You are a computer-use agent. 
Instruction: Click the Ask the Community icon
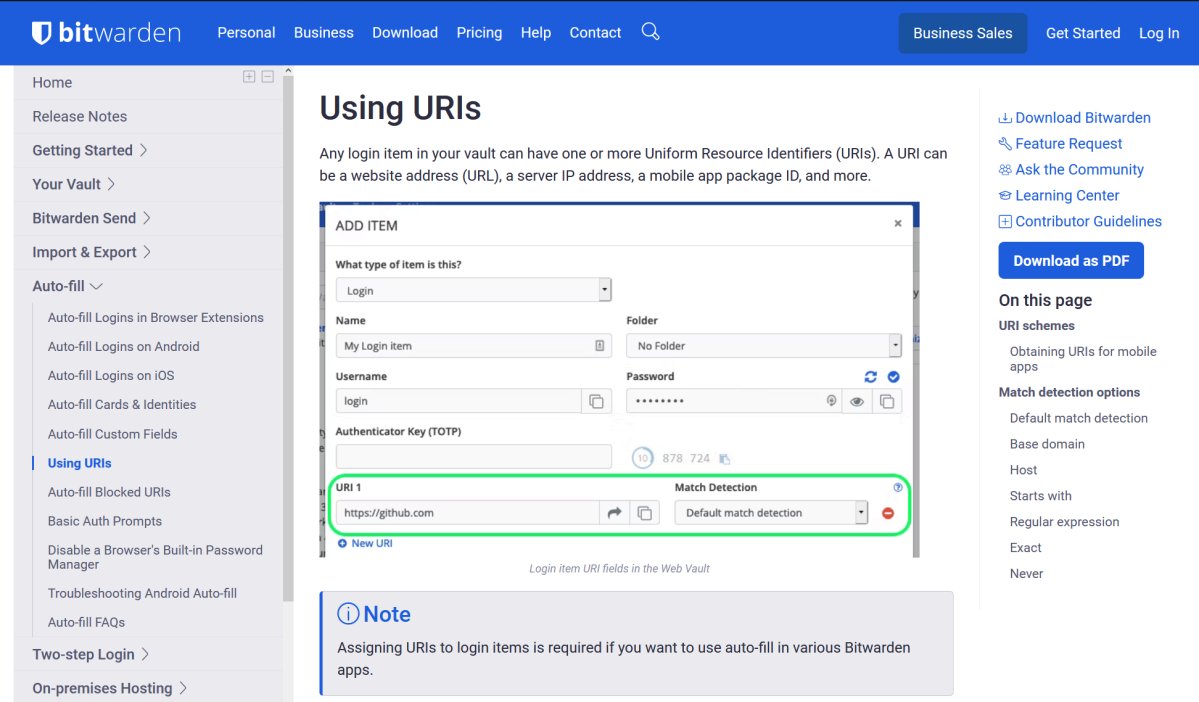point(1005,170)
